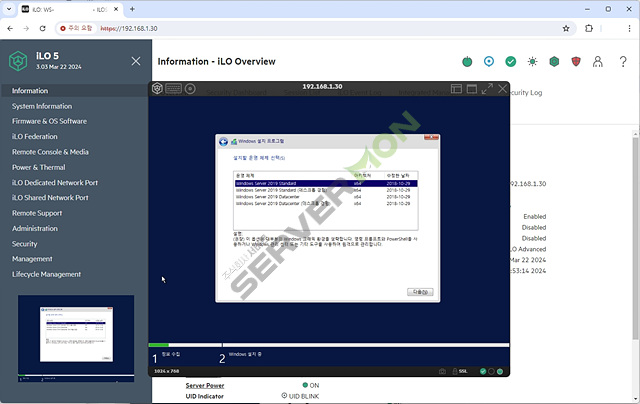Expand remote console to full screen

pos(487,89)
